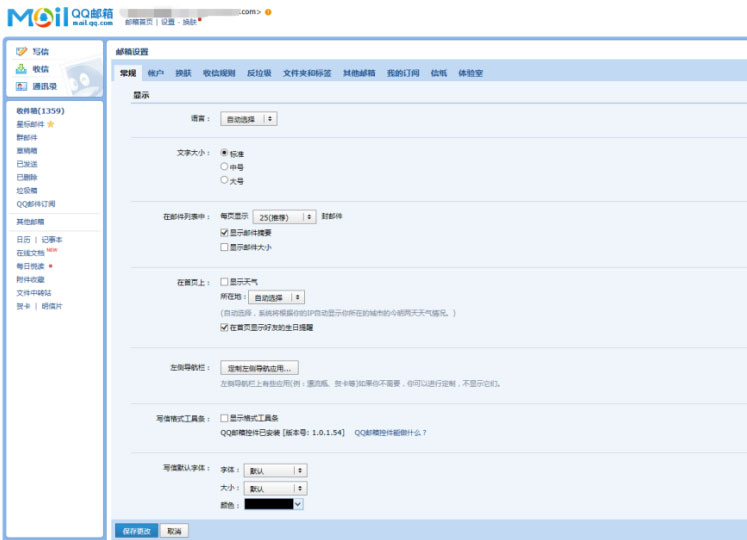Expand the 每页显示 25(推荐) dropdown
The image size is (747, 540).
pyautogui.click(x=284, y=216)
